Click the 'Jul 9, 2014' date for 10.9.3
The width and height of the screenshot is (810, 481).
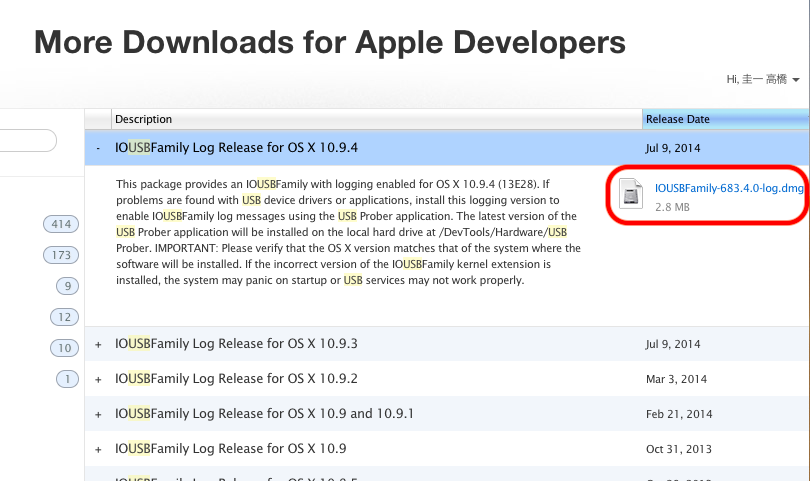coord(673,344)
